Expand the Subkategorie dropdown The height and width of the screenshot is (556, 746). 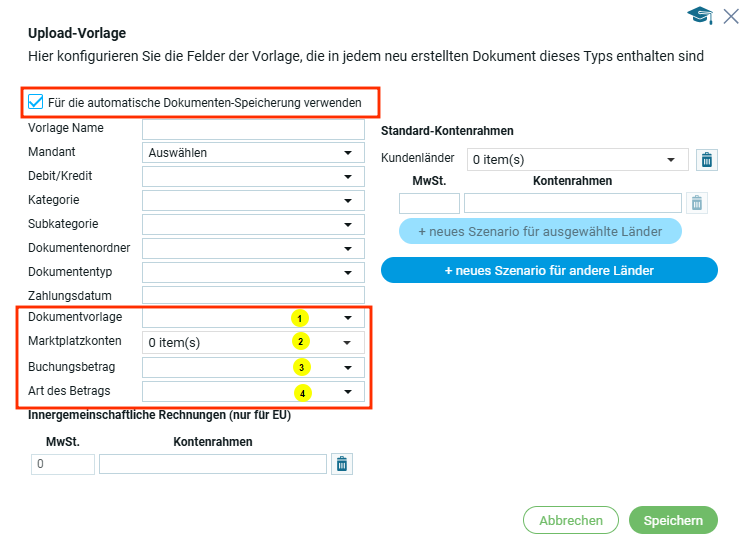(x=253, y=225)
